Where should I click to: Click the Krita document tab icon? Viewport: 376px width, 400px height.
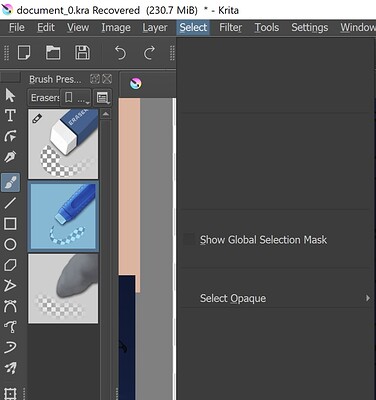[x=136, y=84]
